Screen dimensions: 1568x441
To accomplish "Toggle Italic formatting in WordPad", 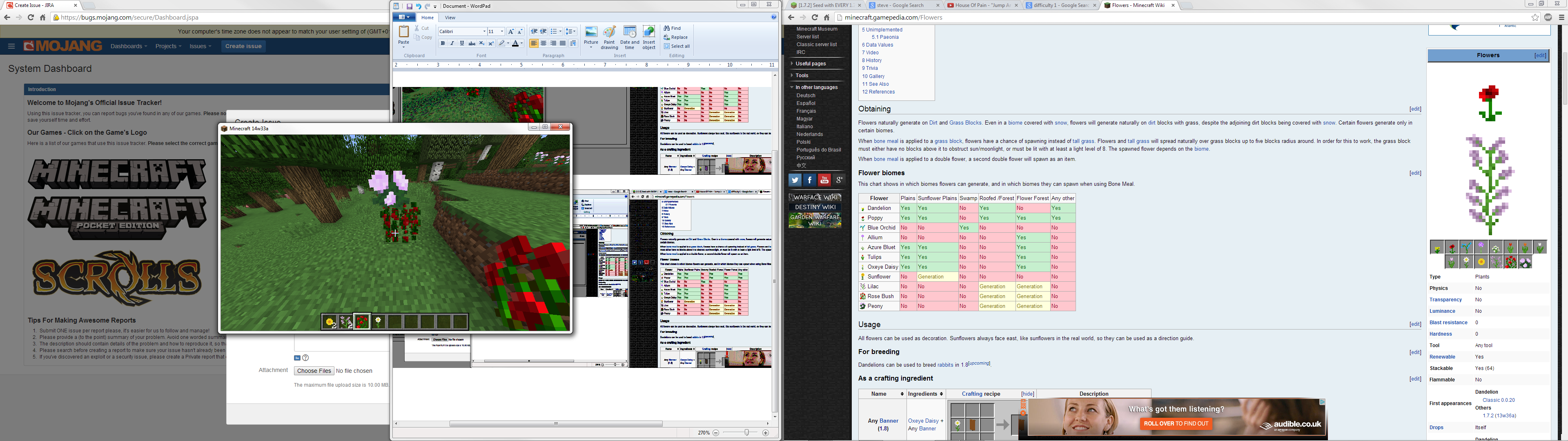I will coord(452,43).
